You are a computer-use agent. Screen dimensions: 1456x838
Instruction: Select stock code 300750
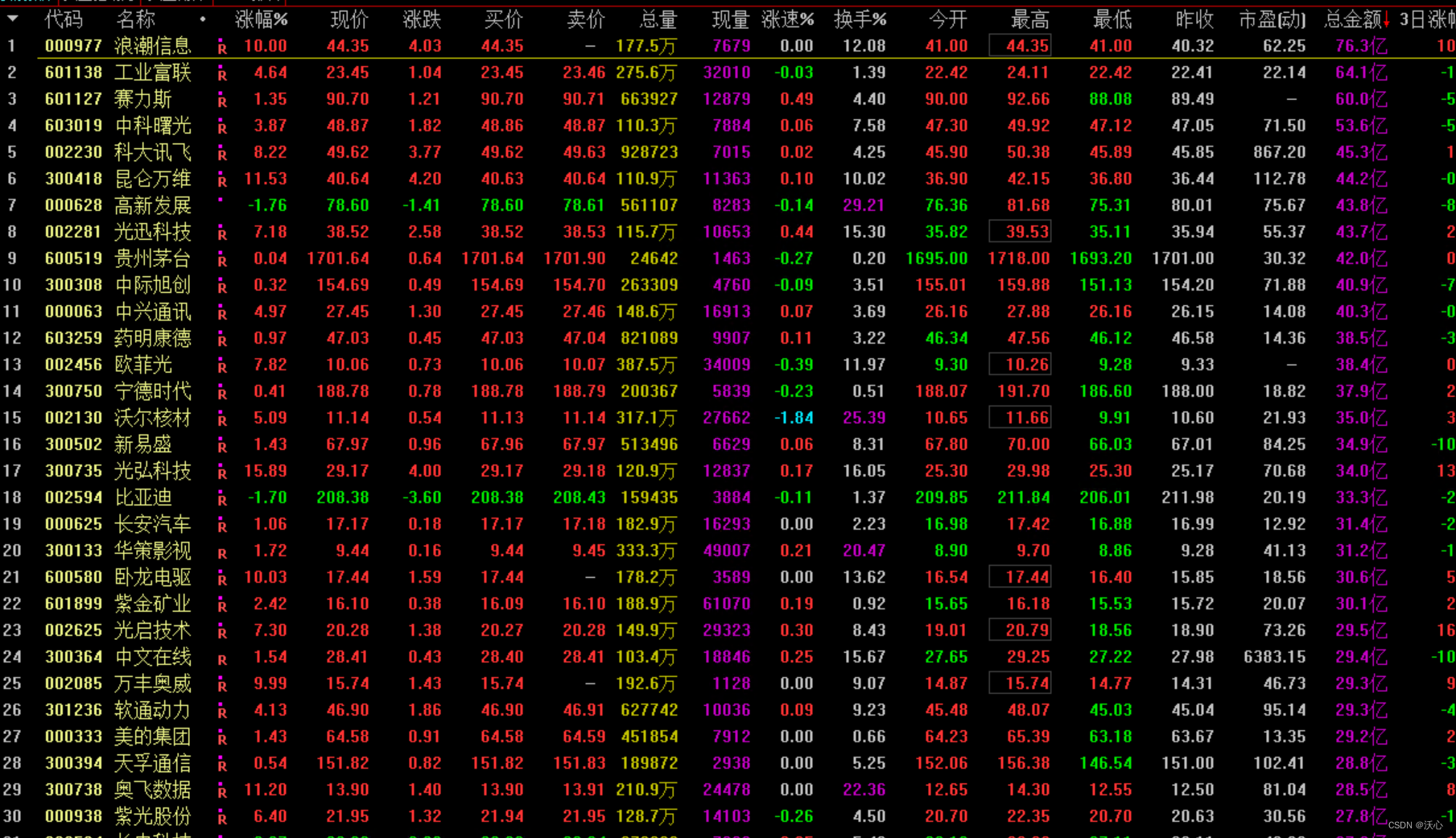coord(73,391)
